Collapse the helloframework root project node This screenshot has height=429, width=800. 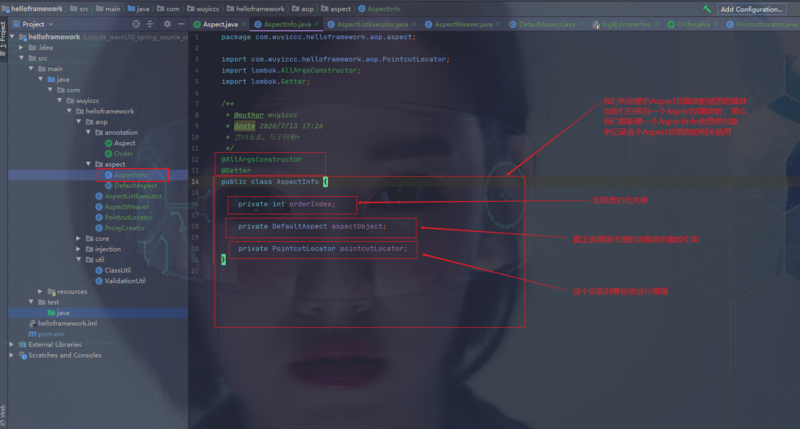12,37
